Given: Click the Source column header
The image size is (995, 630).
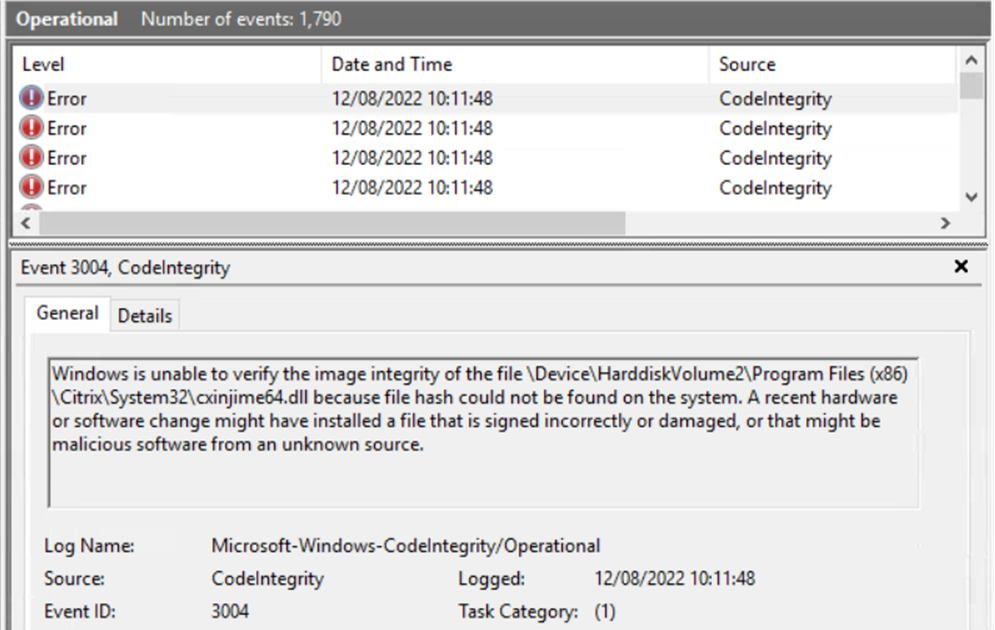Looking at the screenshot, I should (x=747, y=65).
